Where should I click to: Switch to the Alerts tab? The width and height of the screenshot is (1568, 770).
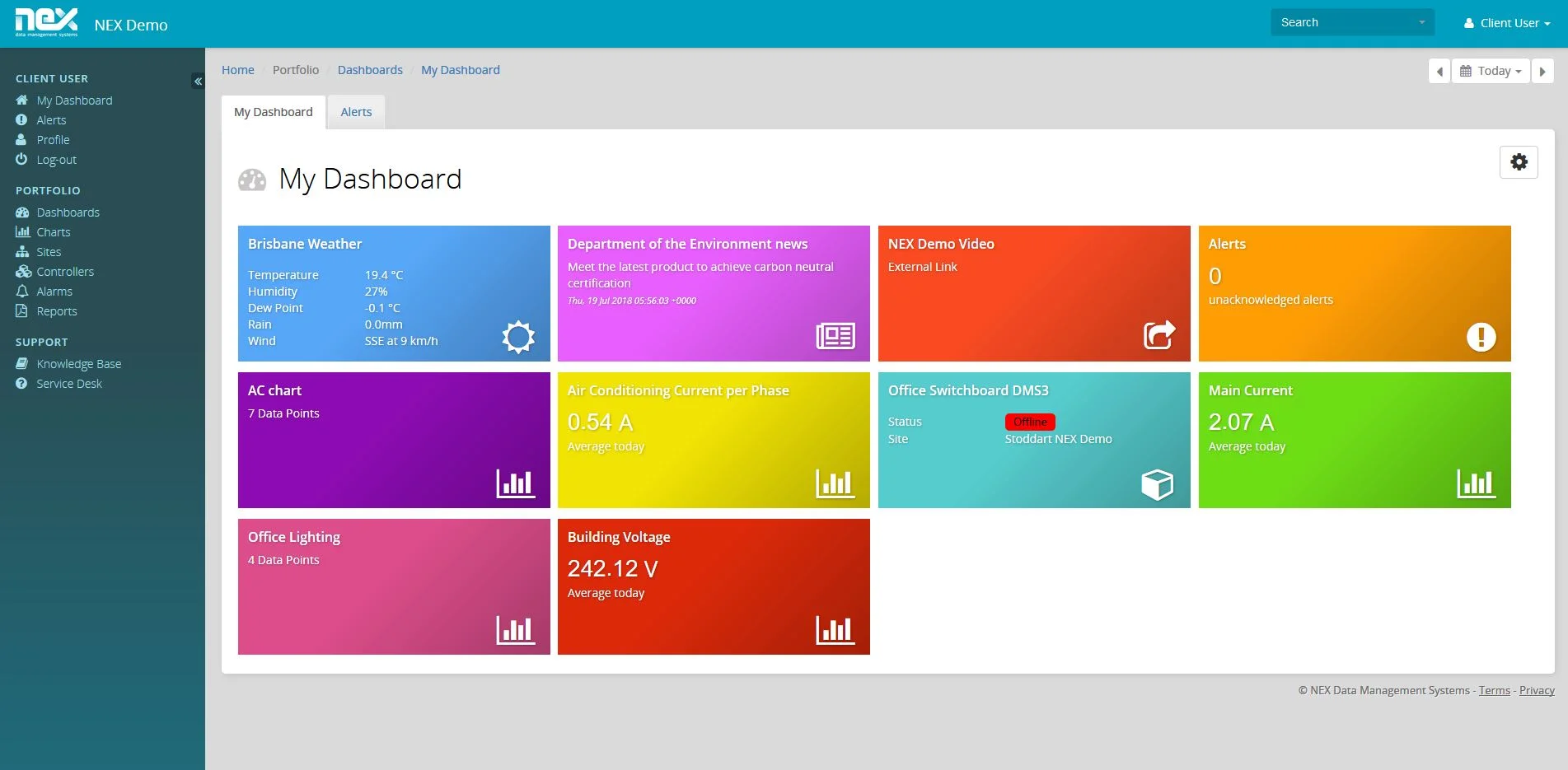(x=356, y=112)
